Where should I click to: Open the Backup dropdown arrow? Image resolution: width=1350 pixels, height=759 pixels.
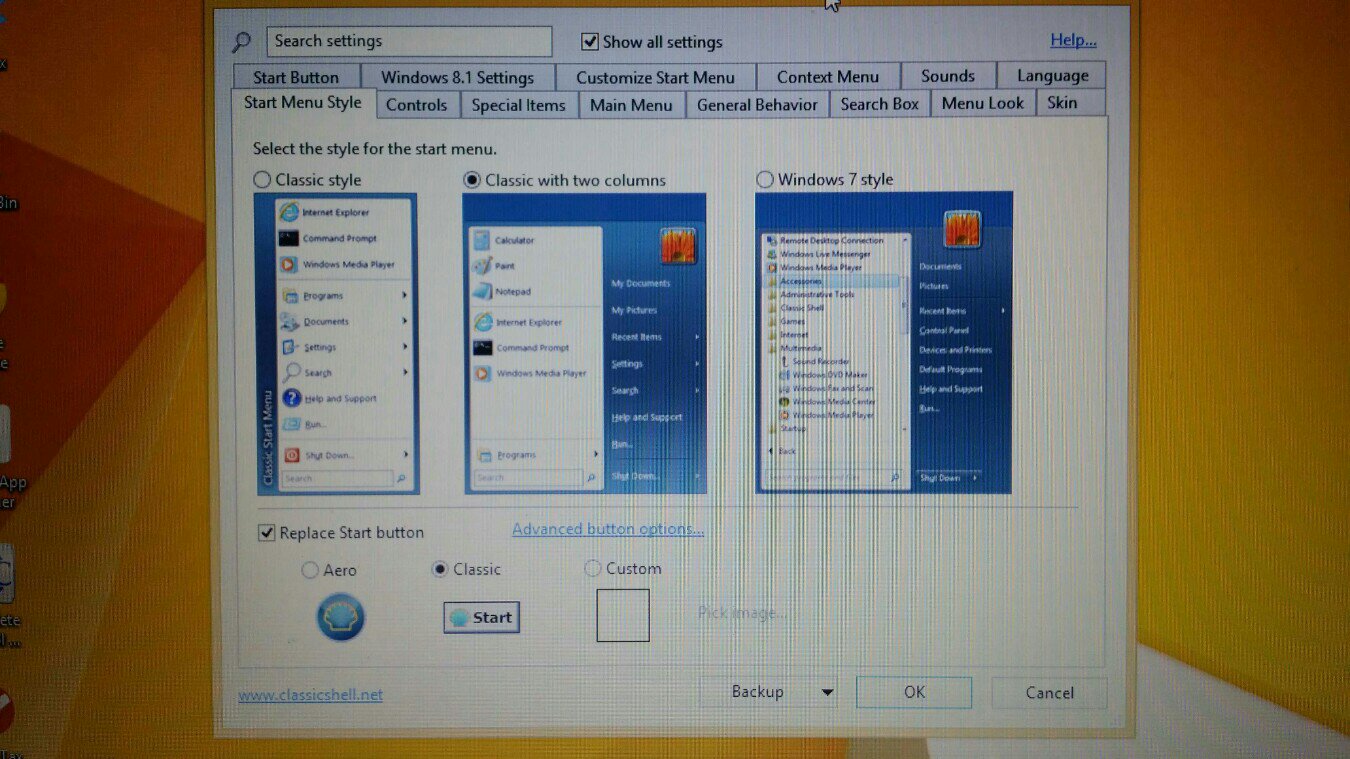click(x=827, y=692)
